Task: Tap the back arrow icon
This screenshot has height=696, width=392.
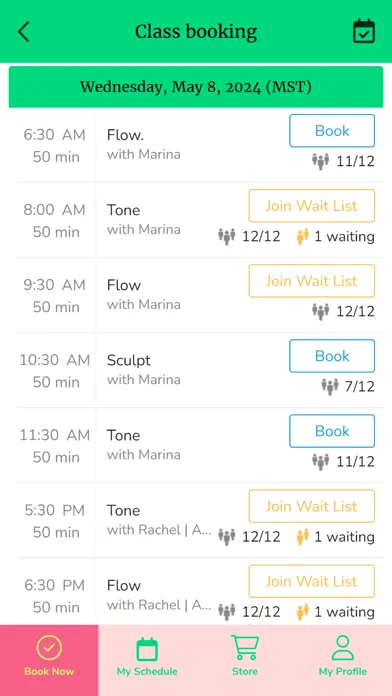Action: click(24, 32)
